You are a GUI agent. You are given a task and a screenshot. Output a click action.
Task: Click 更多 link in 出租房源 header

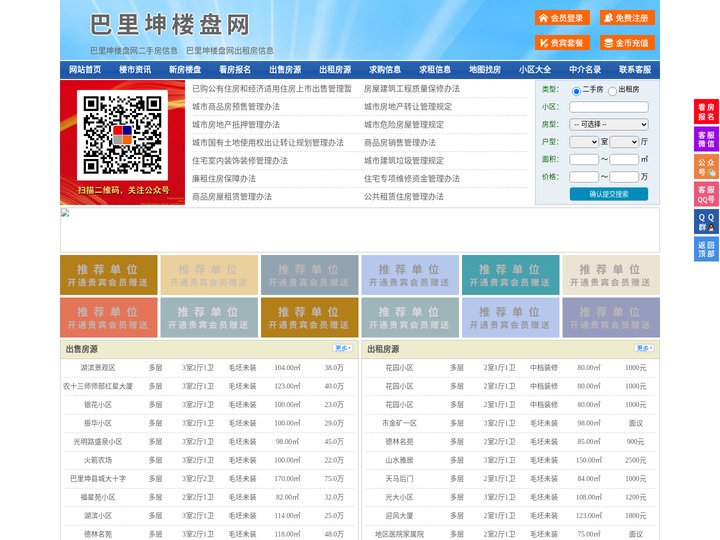tap(644, 349)
